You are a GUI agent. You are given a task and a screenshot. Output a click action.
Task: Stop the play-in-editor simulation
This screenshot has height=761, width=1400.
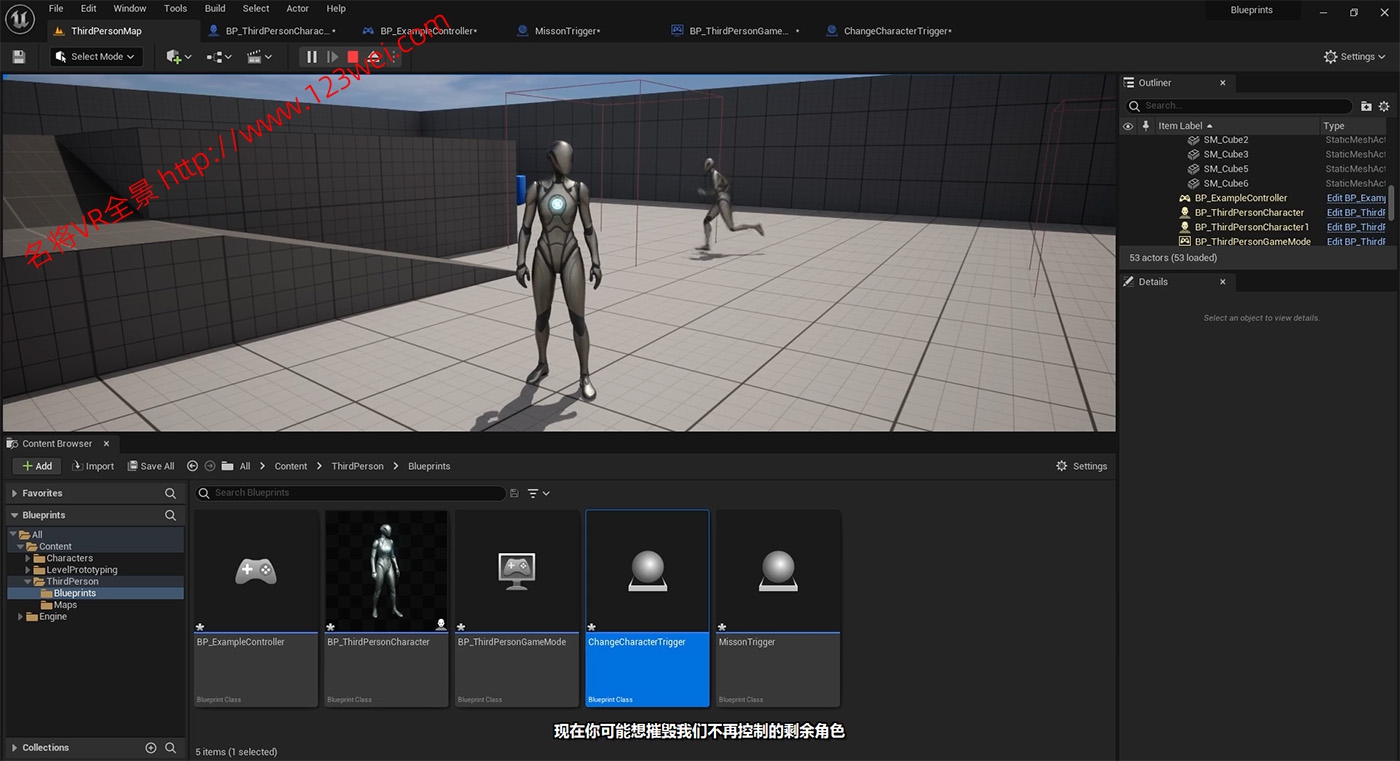[x=353, y=57]
